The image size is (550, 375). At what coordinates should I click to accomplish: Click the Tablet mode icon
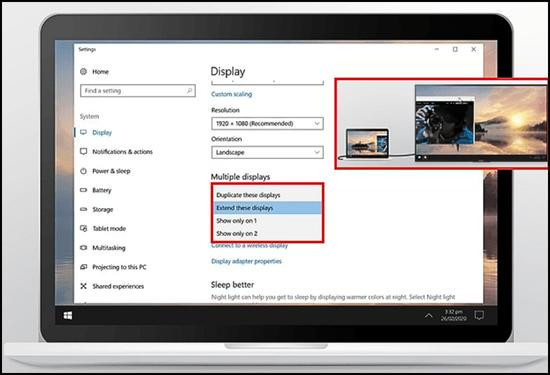83,228
